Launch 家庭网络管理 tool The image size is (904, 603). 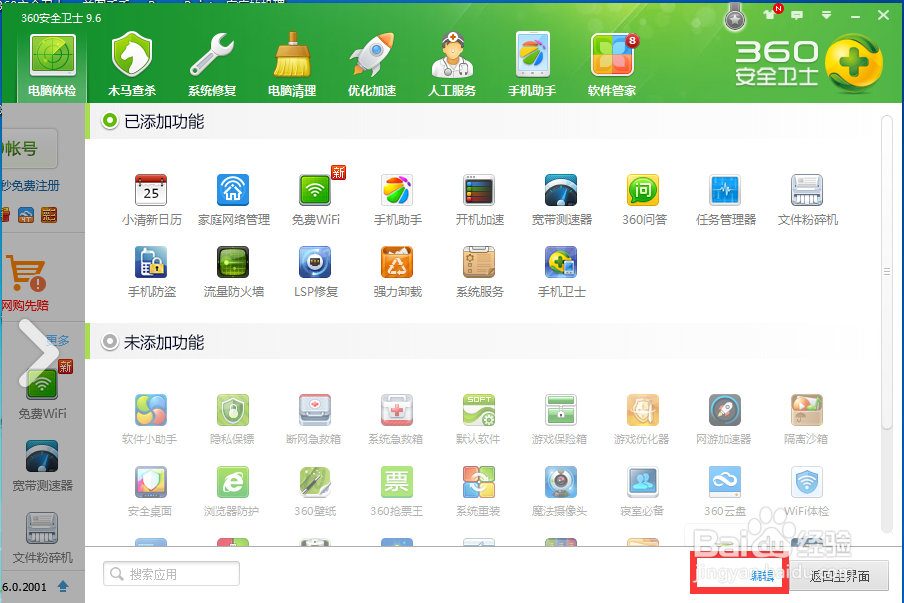tap(233, 199)
